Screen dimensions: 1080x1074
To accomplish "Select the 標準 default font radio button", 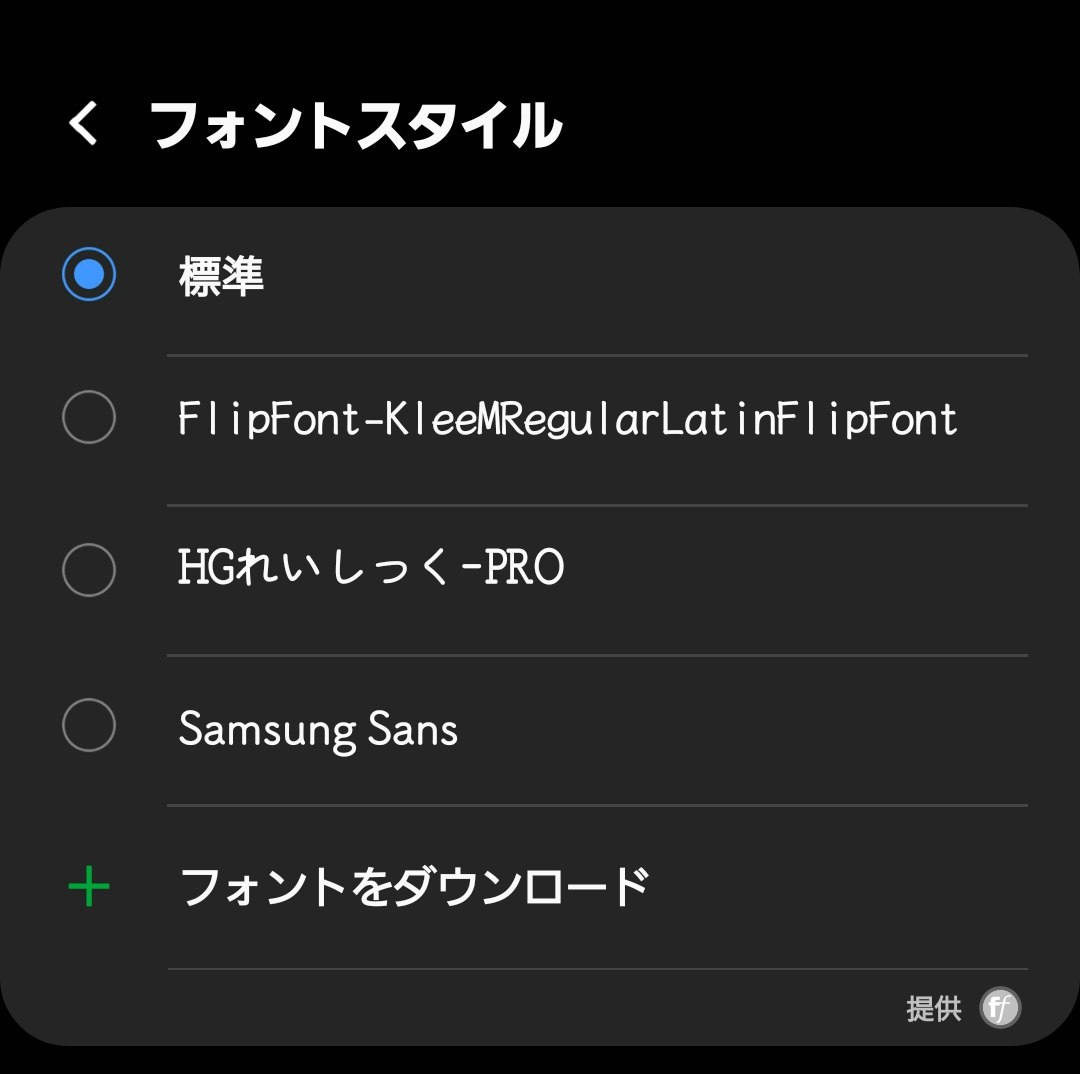I will [89, 273].
